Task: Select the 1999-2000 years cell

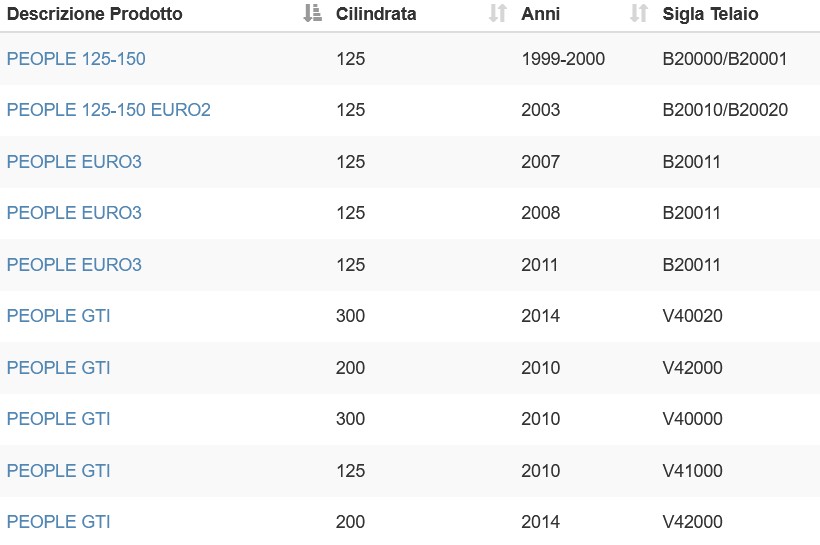Action: [x=563, y=59]
